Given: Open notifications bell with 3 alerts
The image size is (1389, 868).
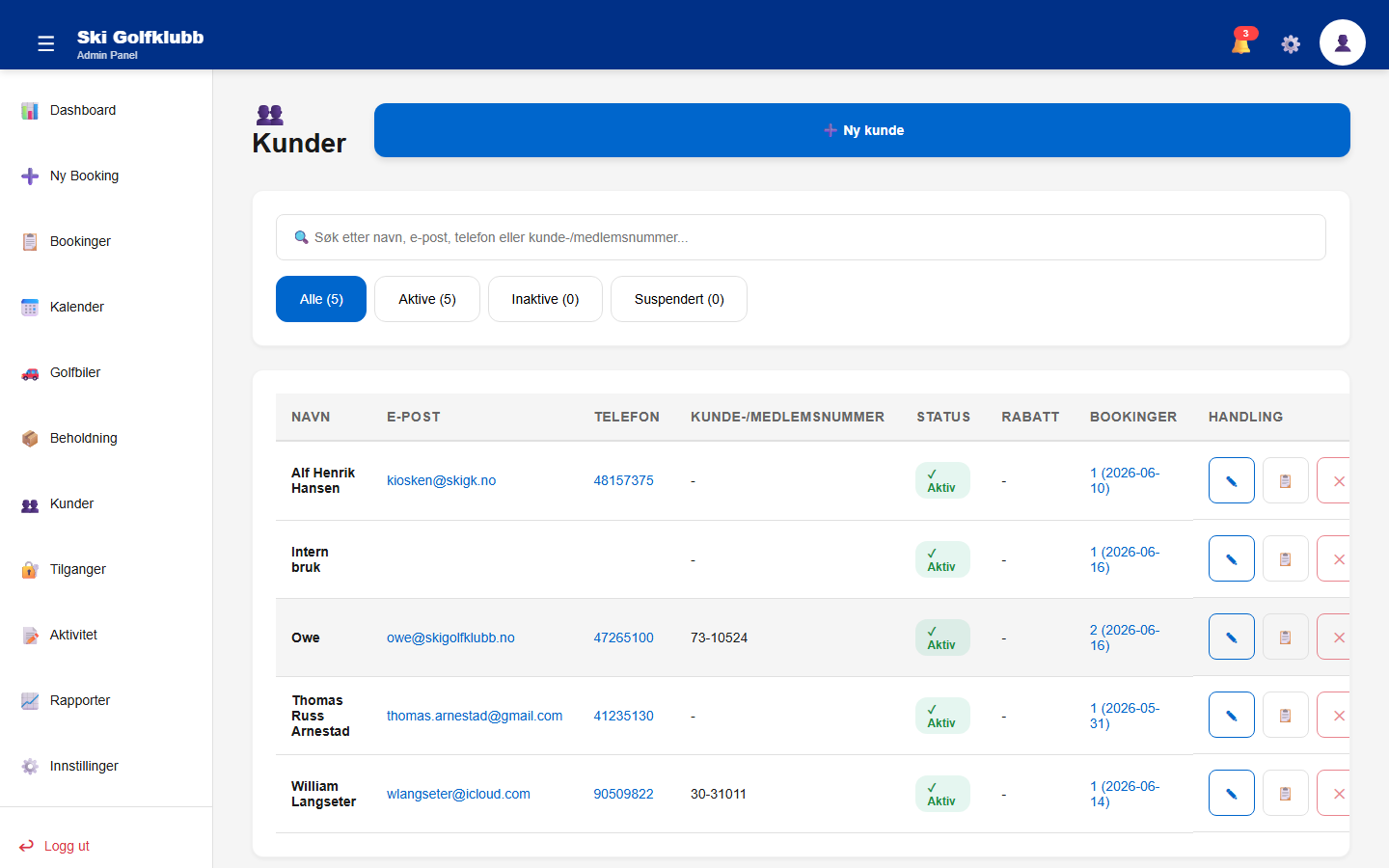Looking at the screenshot, I should tap(1242, 42).
